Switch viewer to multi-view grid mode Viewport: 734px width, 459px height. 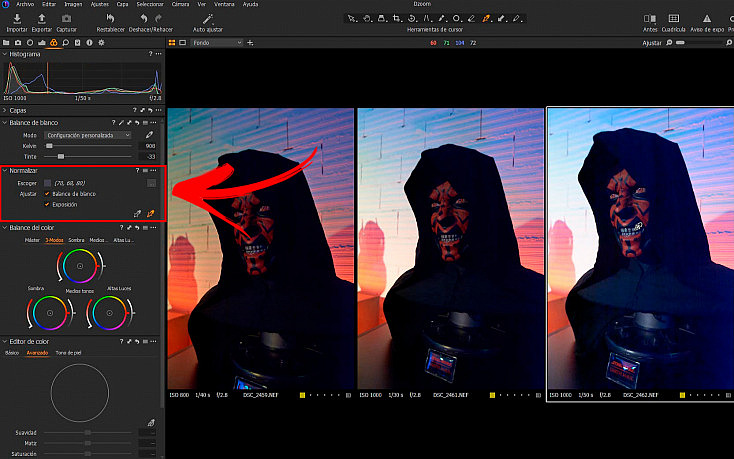(x=172, y=43)
